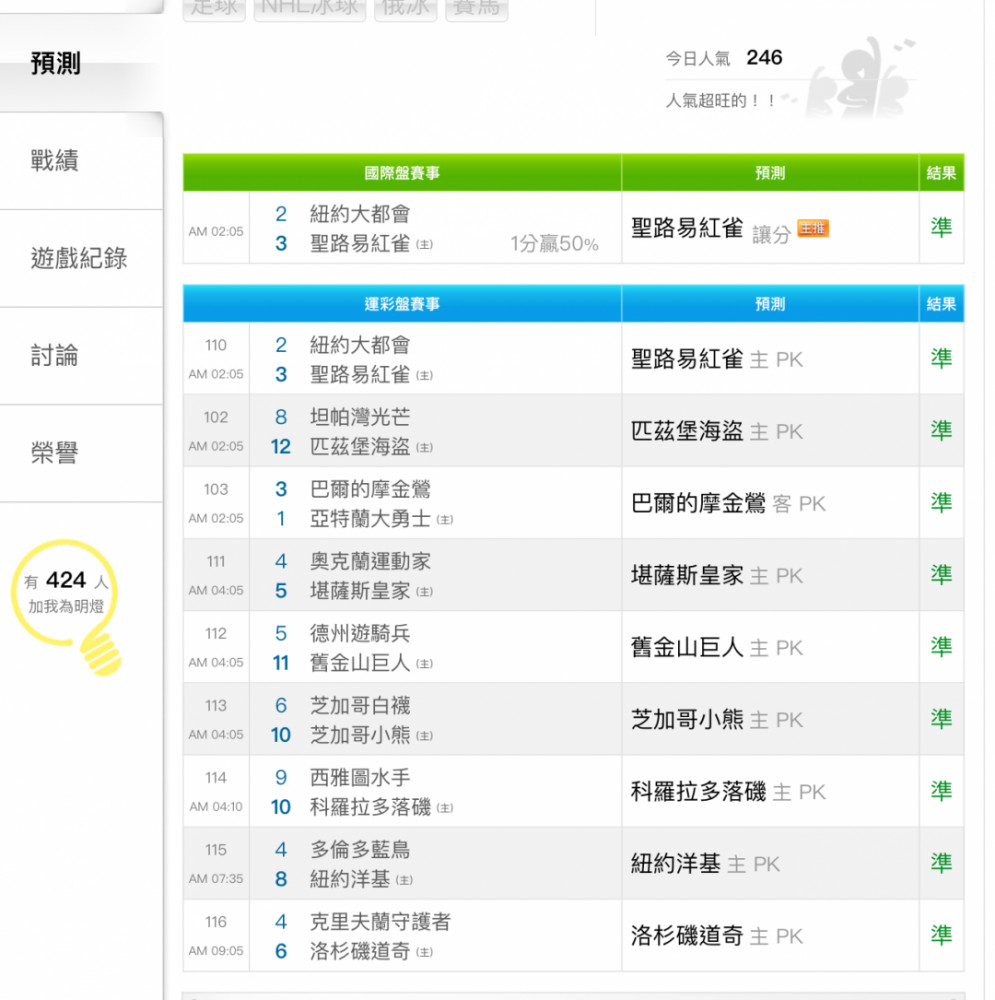
Task: Switch to the 戰績 sidebar tab
Action: tap(55, 160)
